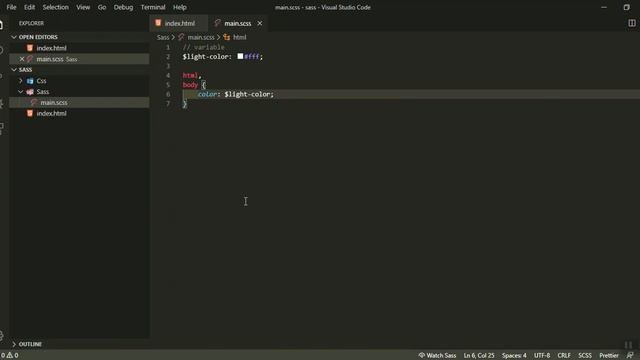The width and height of the screenshot is (640, 360).
Task: Click the main.scss breadcrumb segment
Action: pos(201,37)
